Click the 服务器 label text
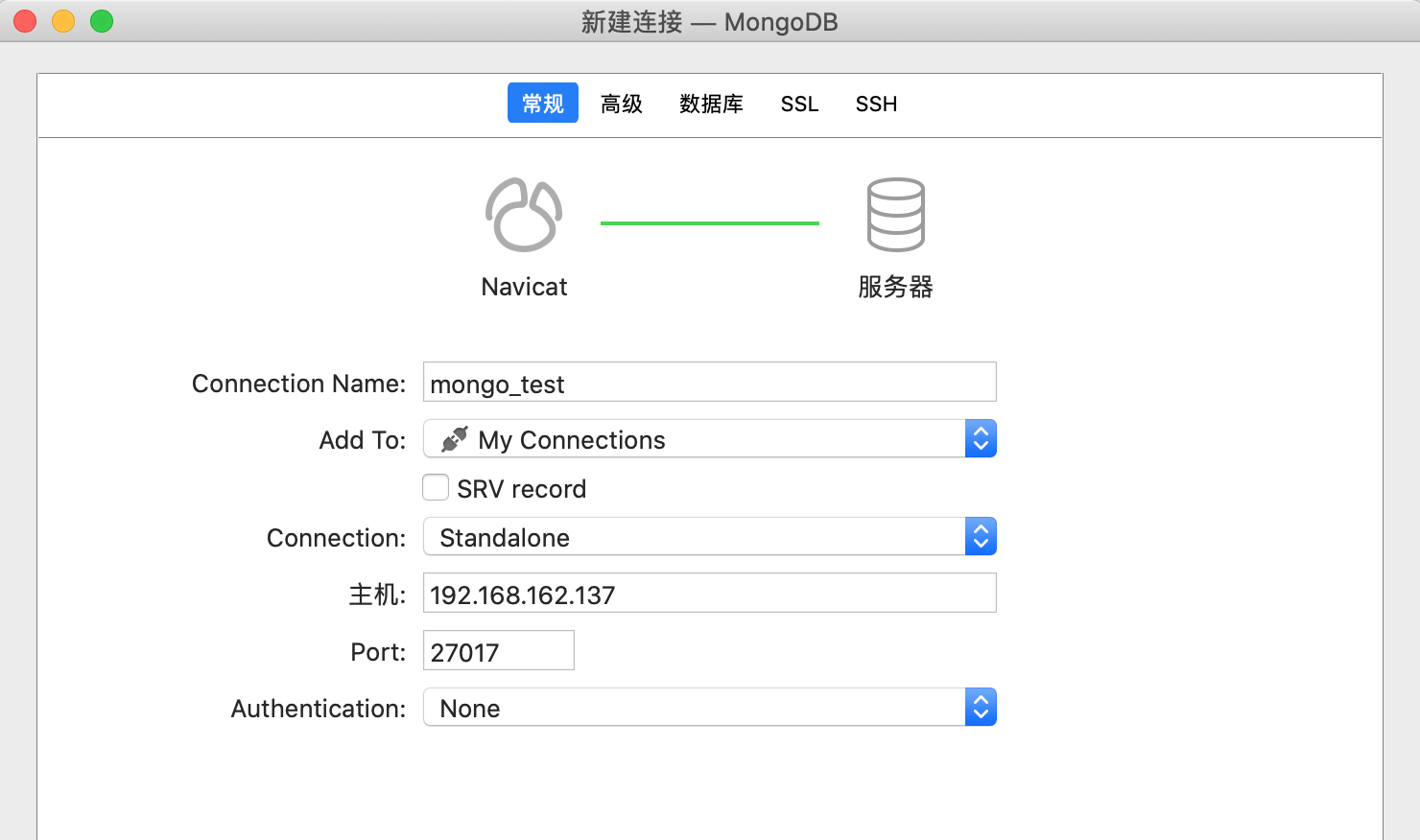This screenshot has height=840, width=1420. tap(895, 287)
